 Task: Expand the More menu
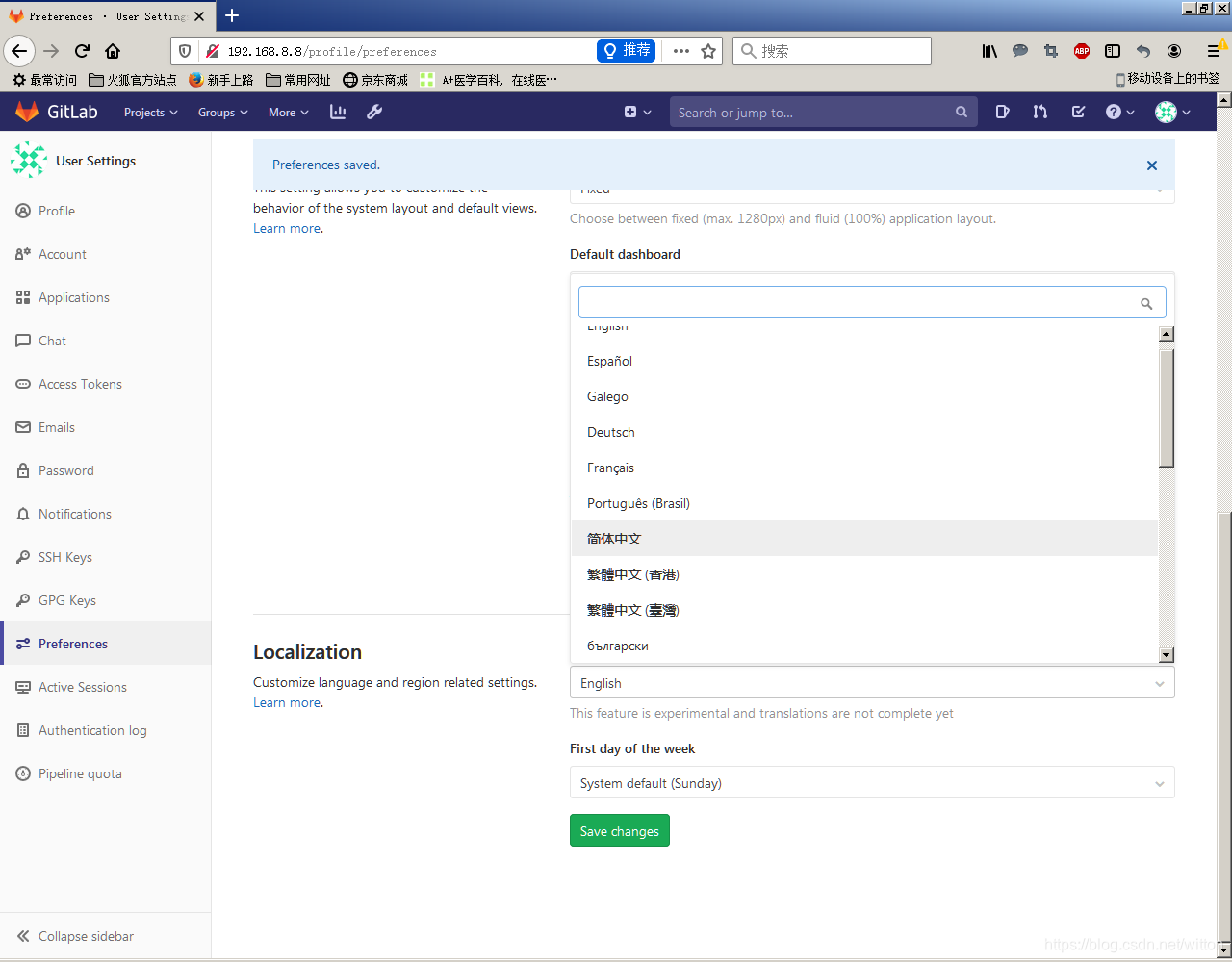[x=288, y=112]
